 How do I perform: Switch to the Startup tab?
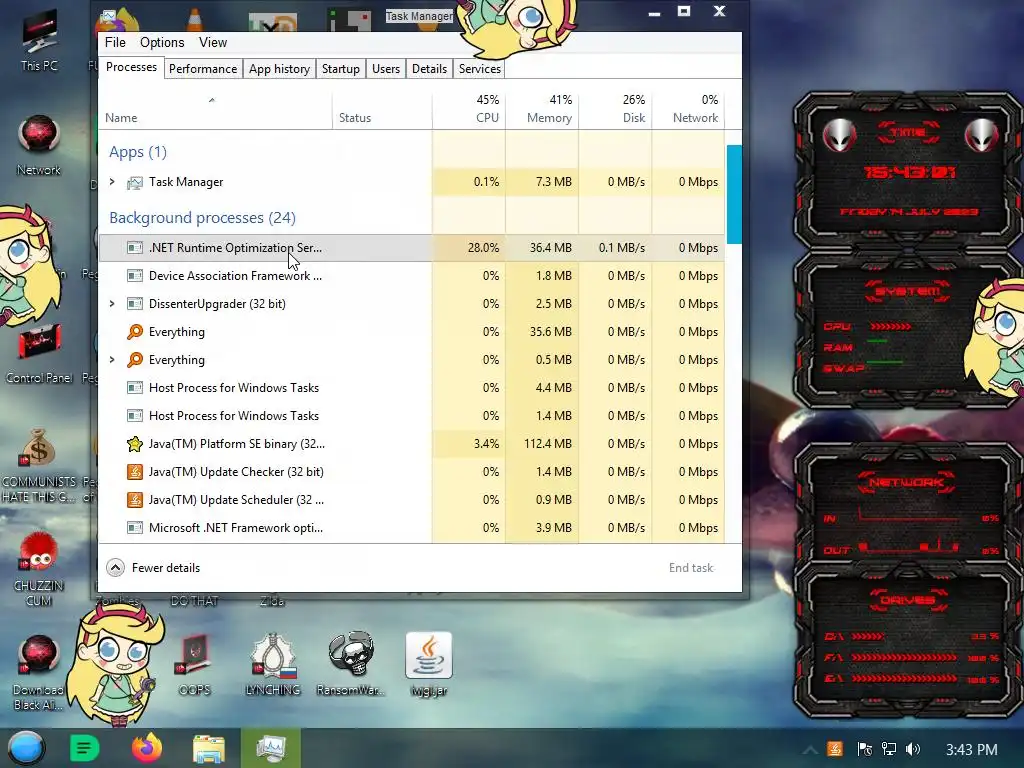click(x=341, y=69)
